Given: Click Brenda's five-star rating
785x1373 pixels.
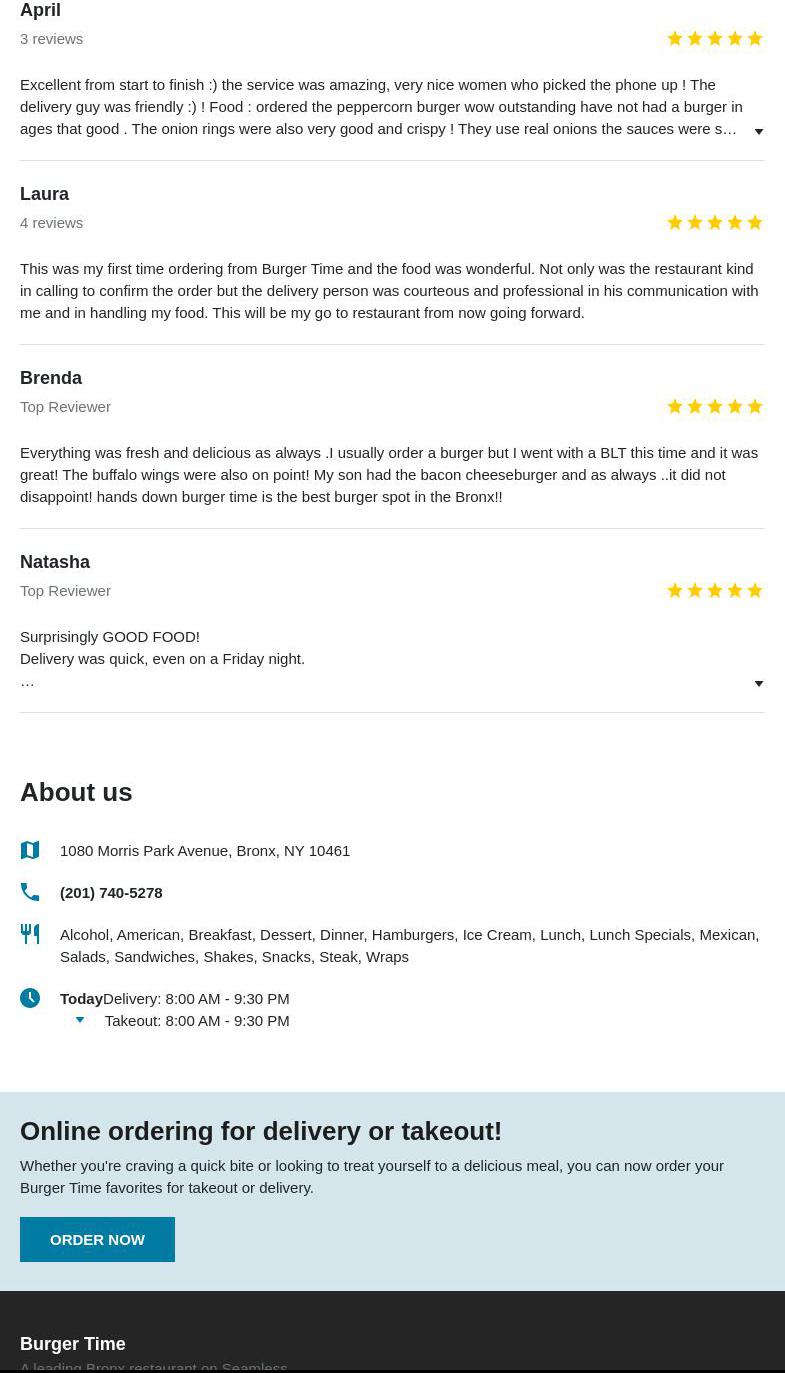Looking at the screenshot, I should tap(714, 407).
